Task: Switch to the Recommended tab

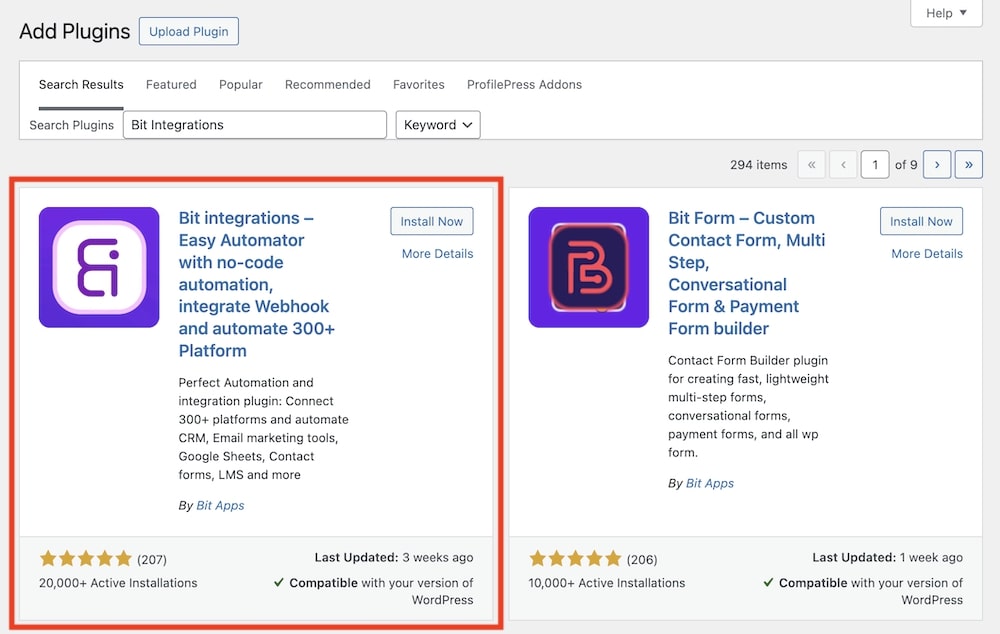Action: [327, 84]
